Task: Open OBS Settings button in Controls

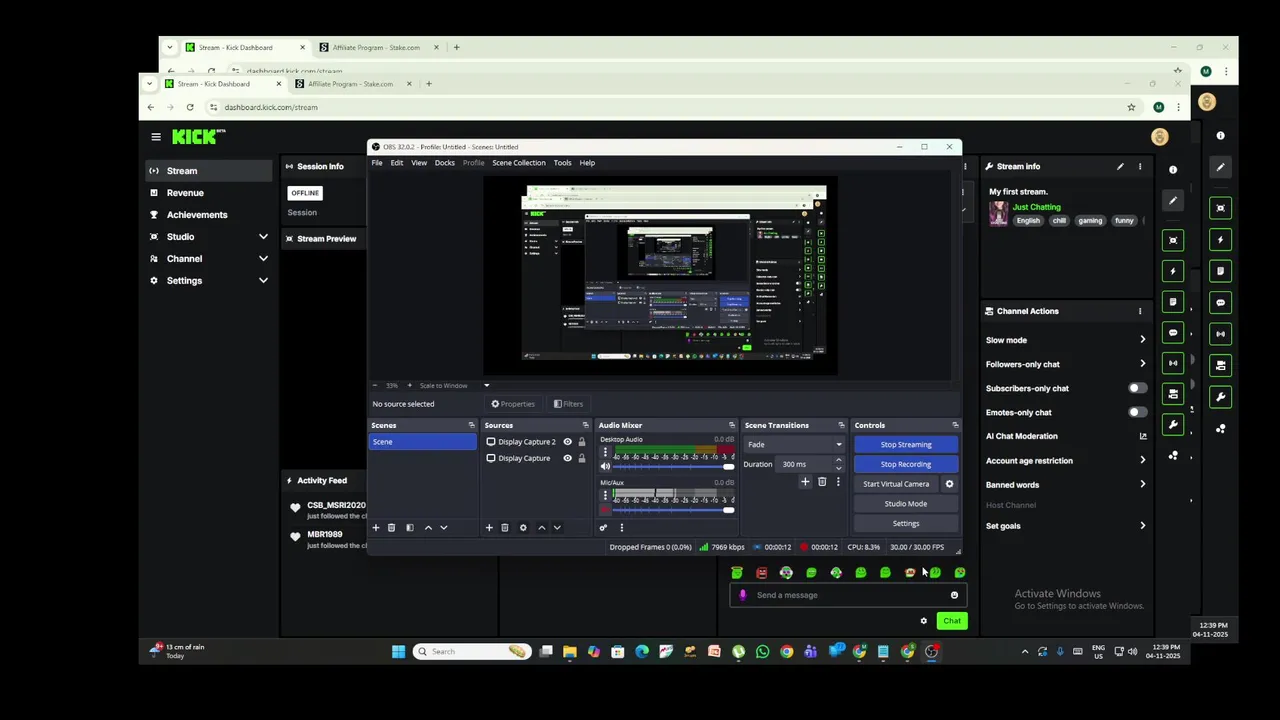Action: [906, 524]
